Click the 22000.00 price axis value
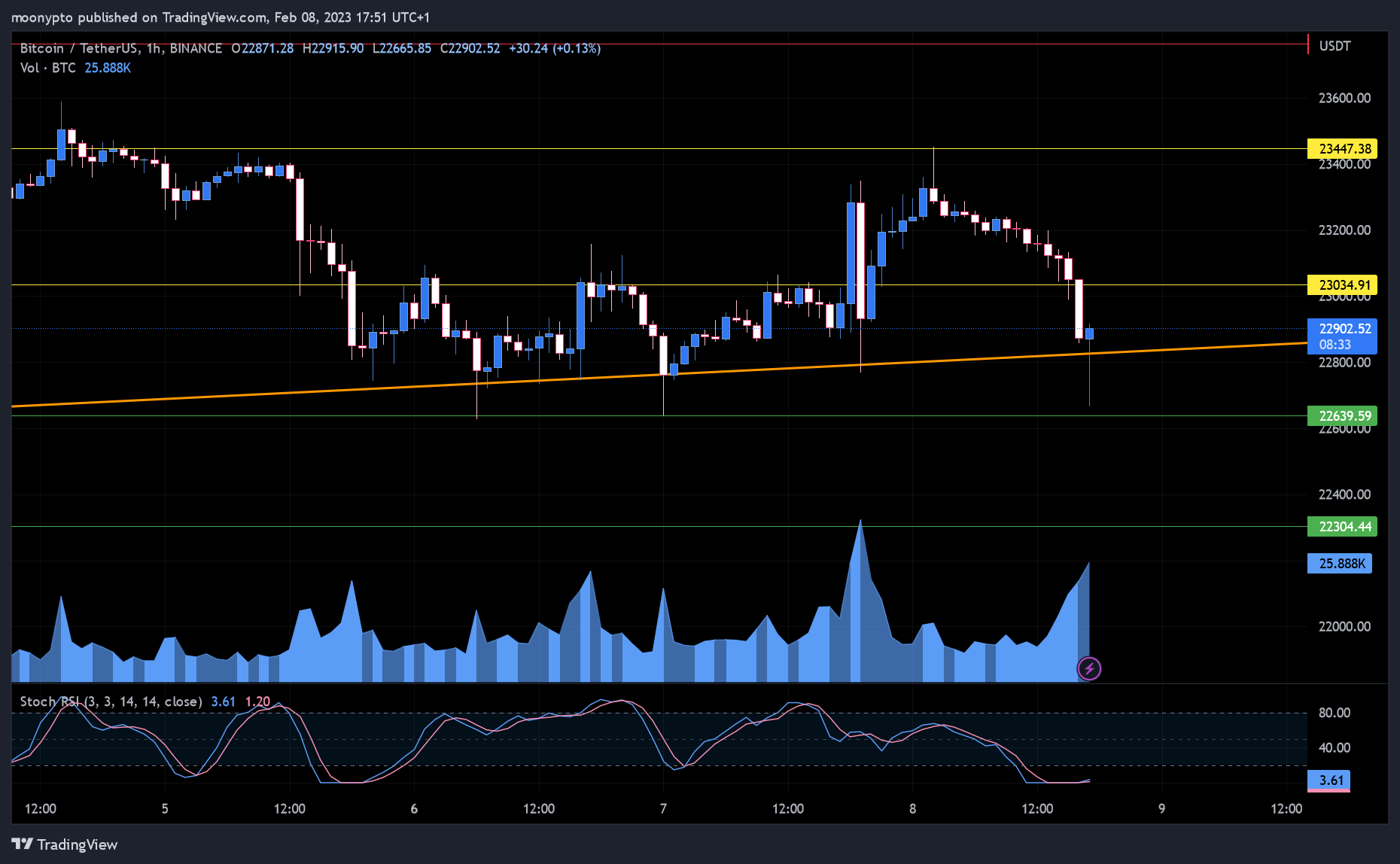The image size is (1400, 864). pos(1344,627)
